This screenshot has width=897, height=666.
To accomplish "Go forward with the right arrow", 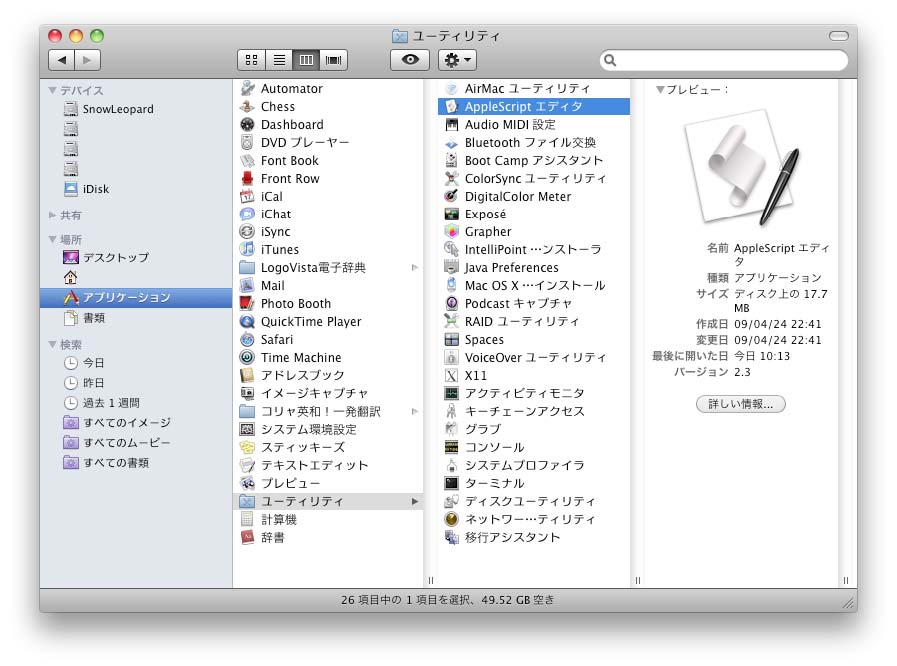I will [87, 60].
